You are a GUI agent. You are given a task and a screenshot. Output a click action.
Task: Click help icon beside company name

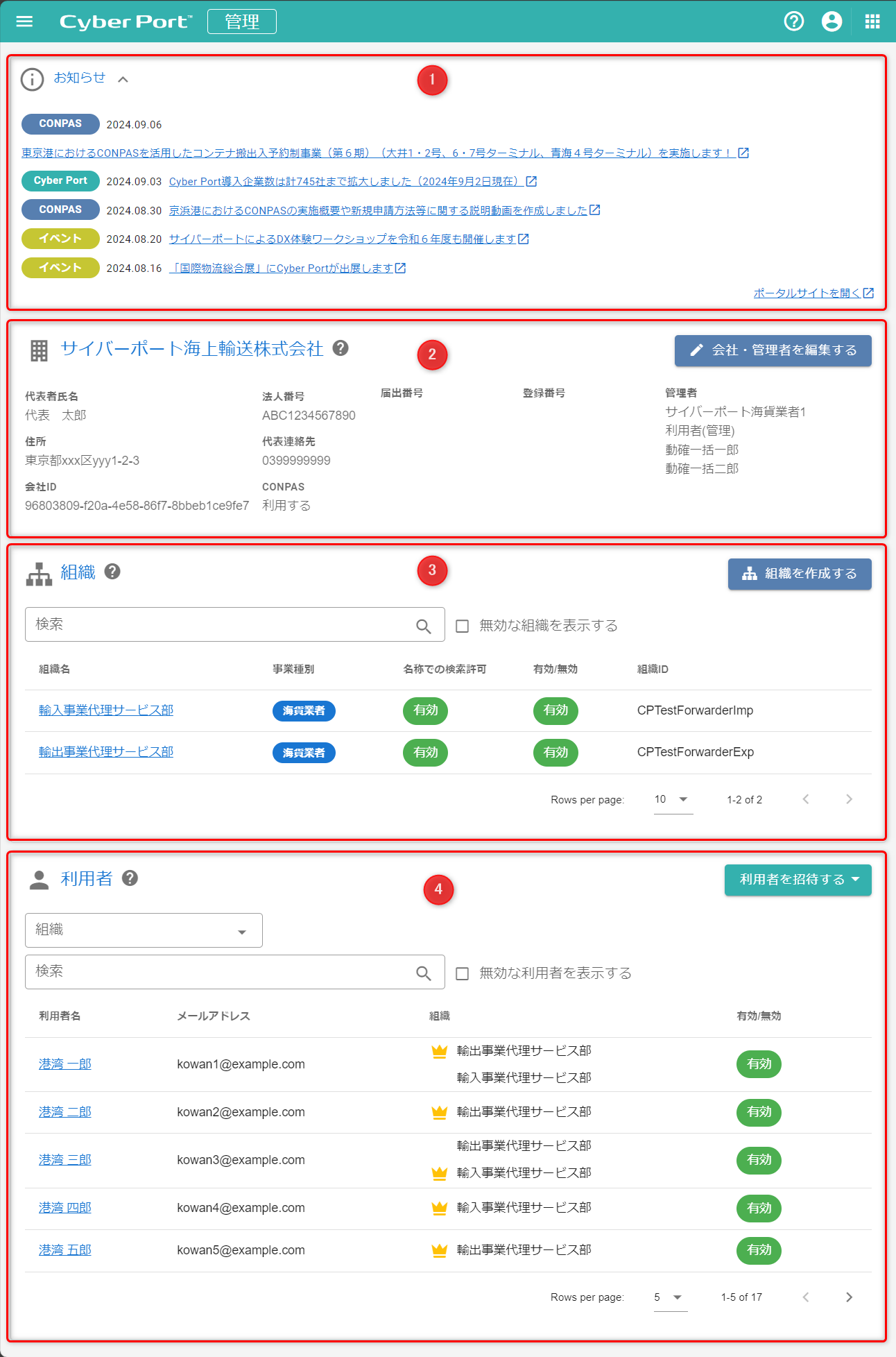pos(341,348)
